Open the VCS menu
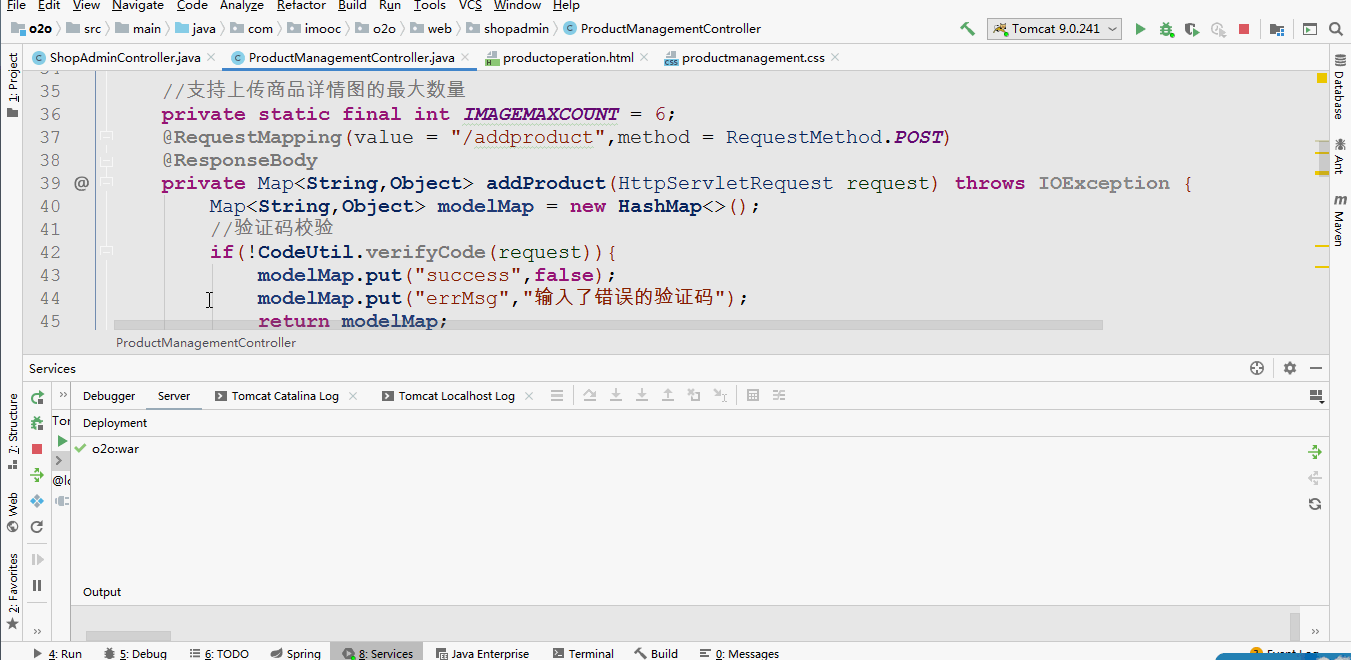1351x660 pixels. point(470,5)
